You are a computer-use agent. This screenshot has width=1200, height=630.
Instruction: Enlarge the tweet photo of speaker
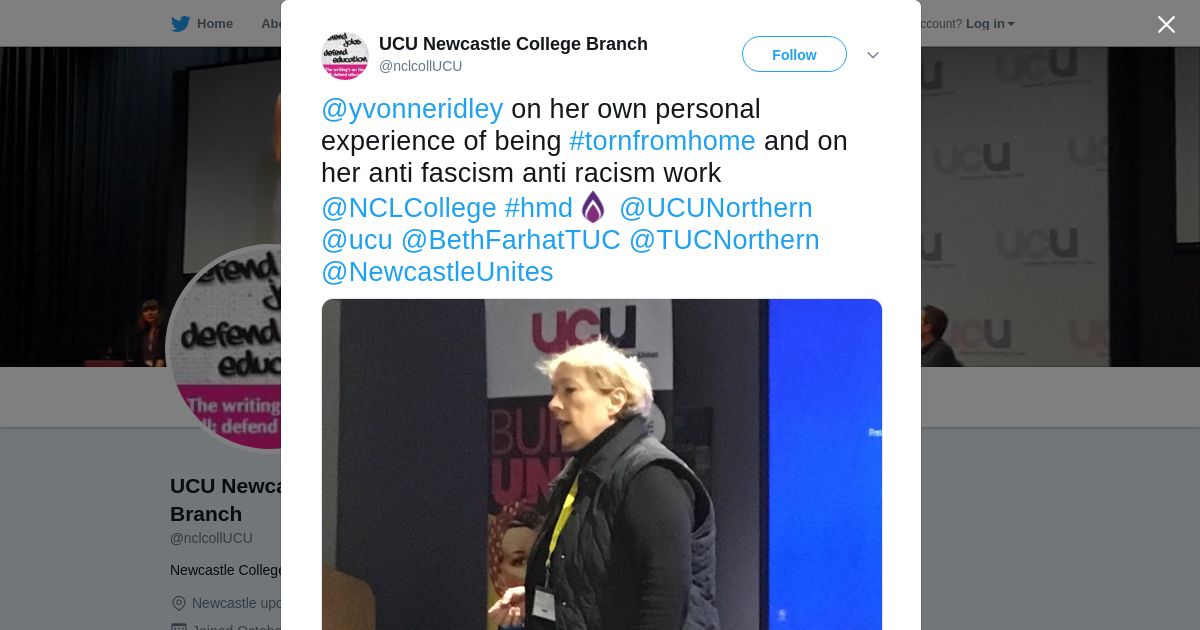602,464
